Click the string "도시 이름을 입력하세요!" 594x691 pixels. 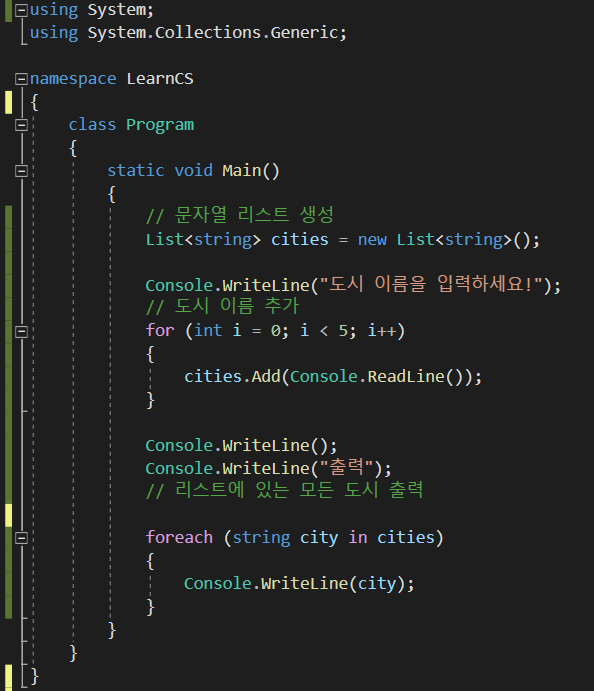pyautogui.click(x=431, y=285)
